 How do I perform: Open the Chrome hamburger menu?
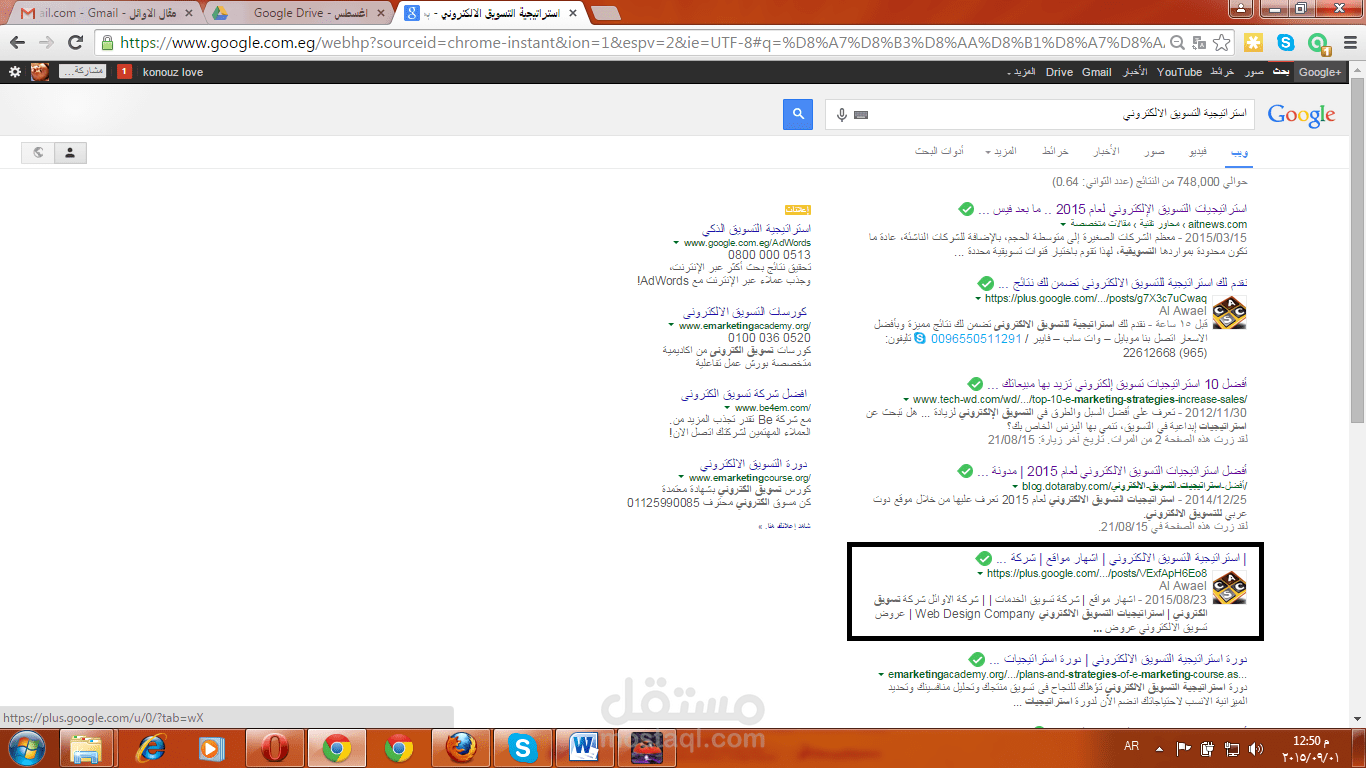click(1348, 43)
